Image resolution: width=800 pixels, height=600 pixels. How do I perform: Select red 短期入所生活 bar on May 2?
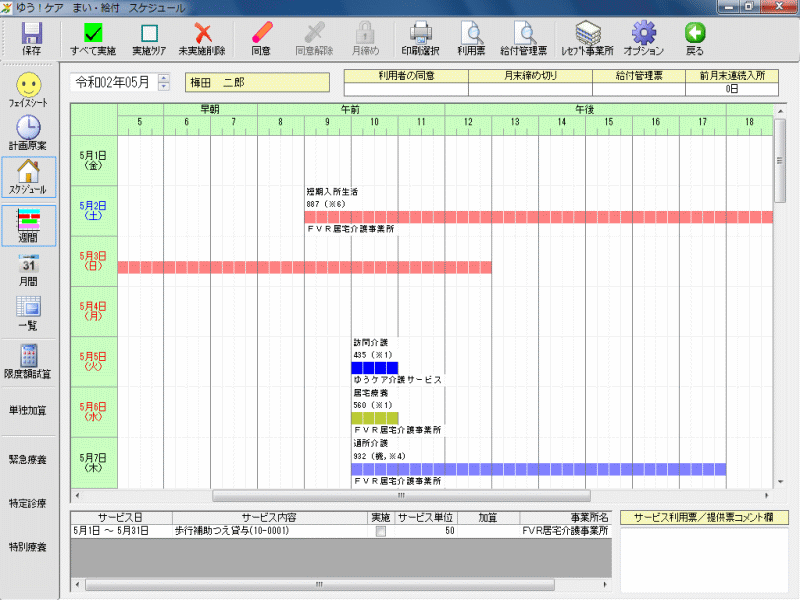click(x=539, y=217)
